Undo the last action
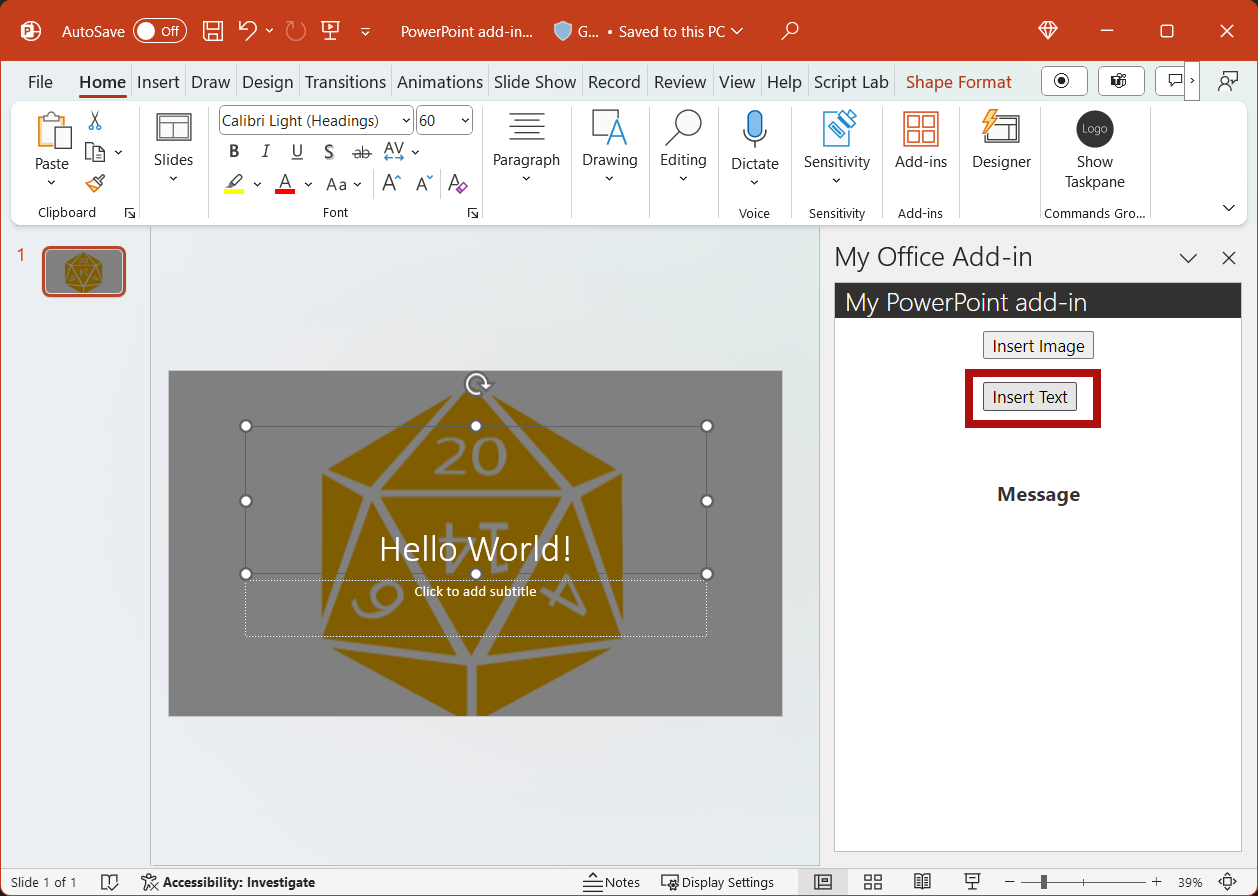This screenshot has height=896, width=1258. [248, 31]
